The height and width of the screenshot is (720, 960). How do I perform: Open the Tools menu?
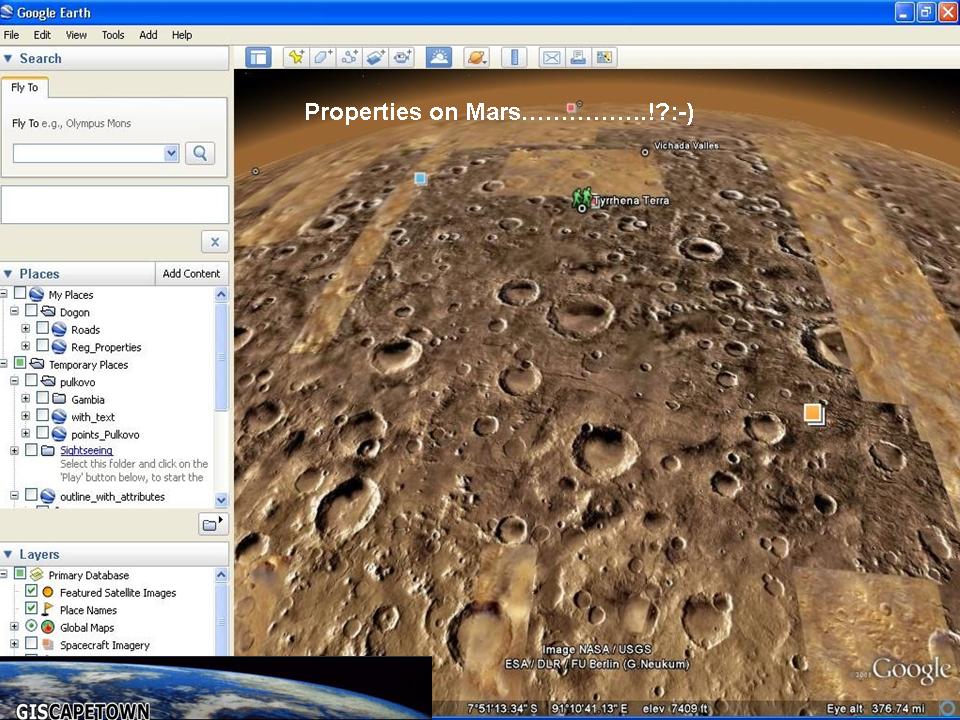[x=113, y=35]
